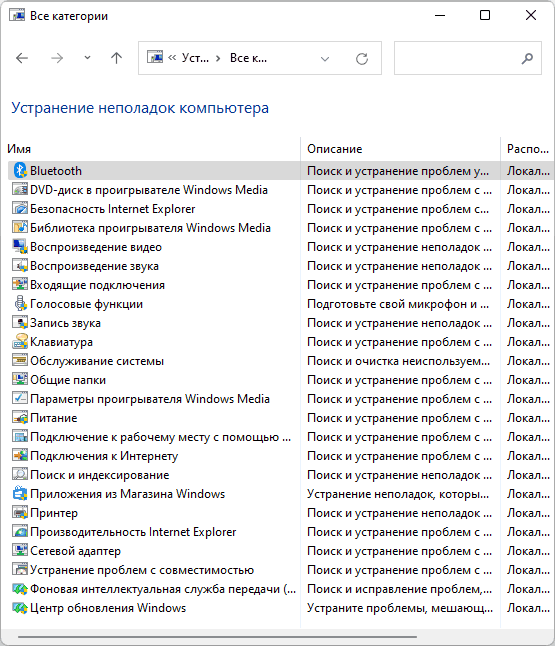Viewport: 555px width, 646px height.
Task: Click the Поиск и индексирование icon
Action: pyautogui.click(x=20, y=475)
